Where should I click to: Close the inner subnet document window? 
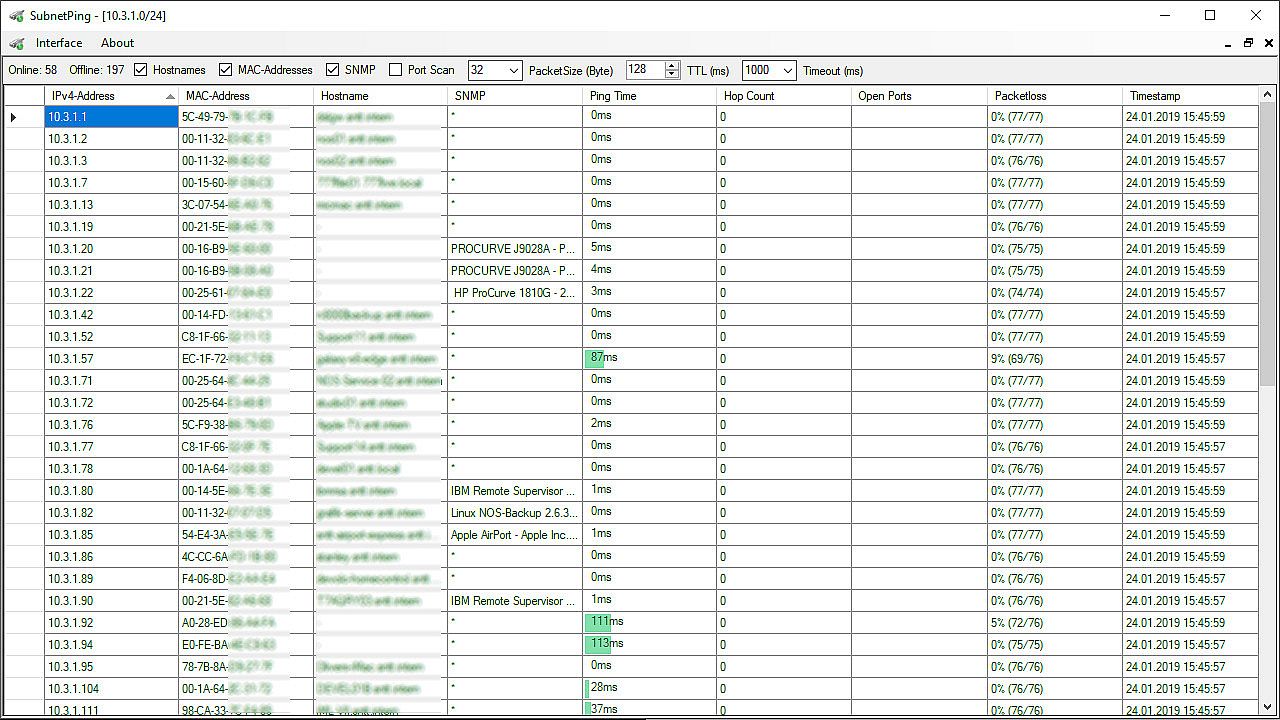point(1268,43)
